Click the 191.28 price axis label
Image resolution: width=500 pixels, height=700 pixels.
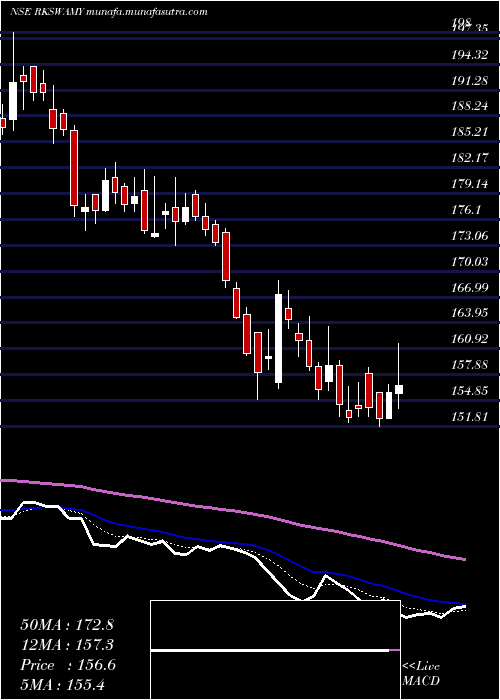tap(469, 81)
